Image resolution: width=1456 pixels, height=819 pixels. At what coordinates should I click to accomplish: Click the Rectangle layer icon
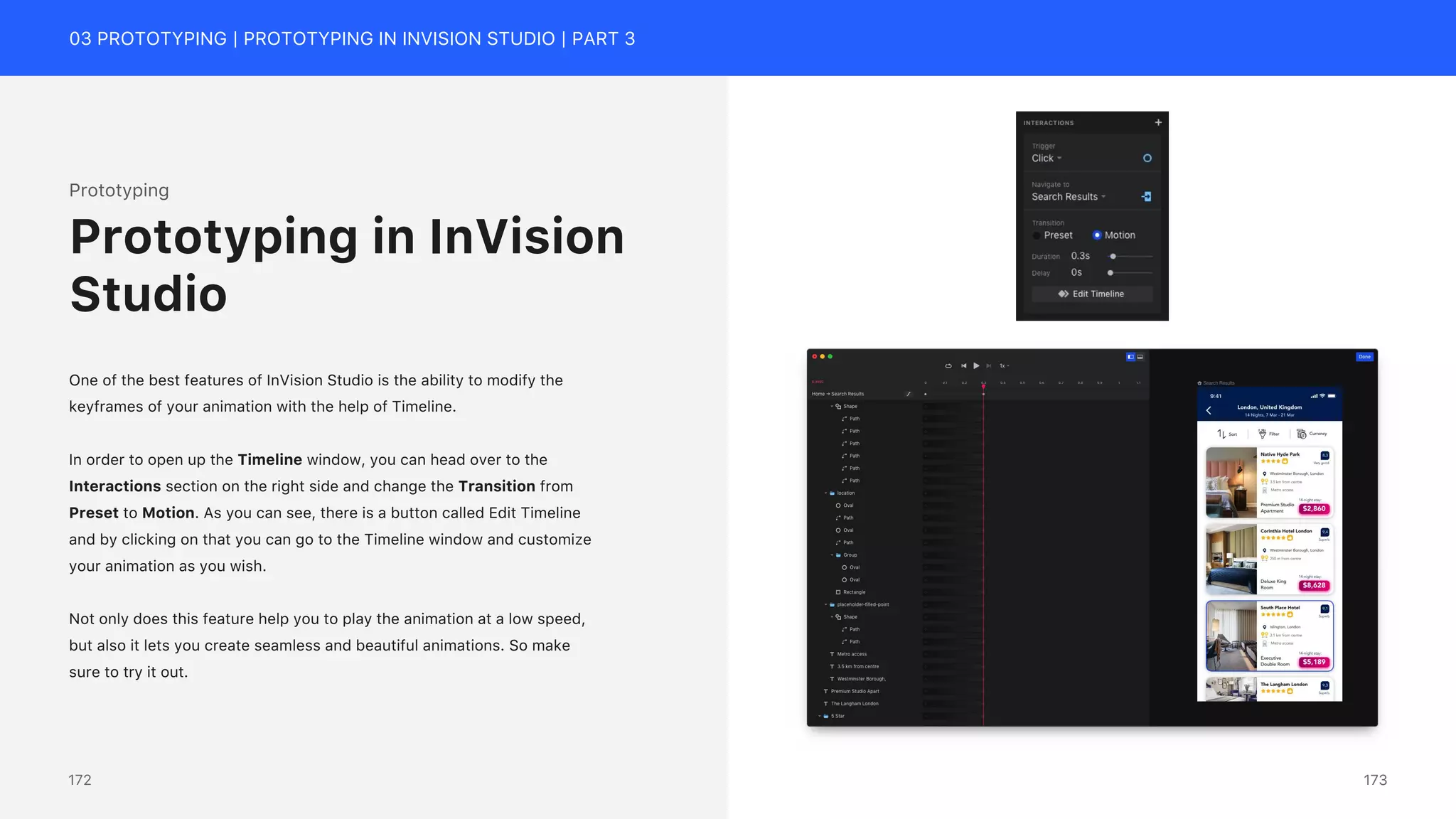point(838,592)
